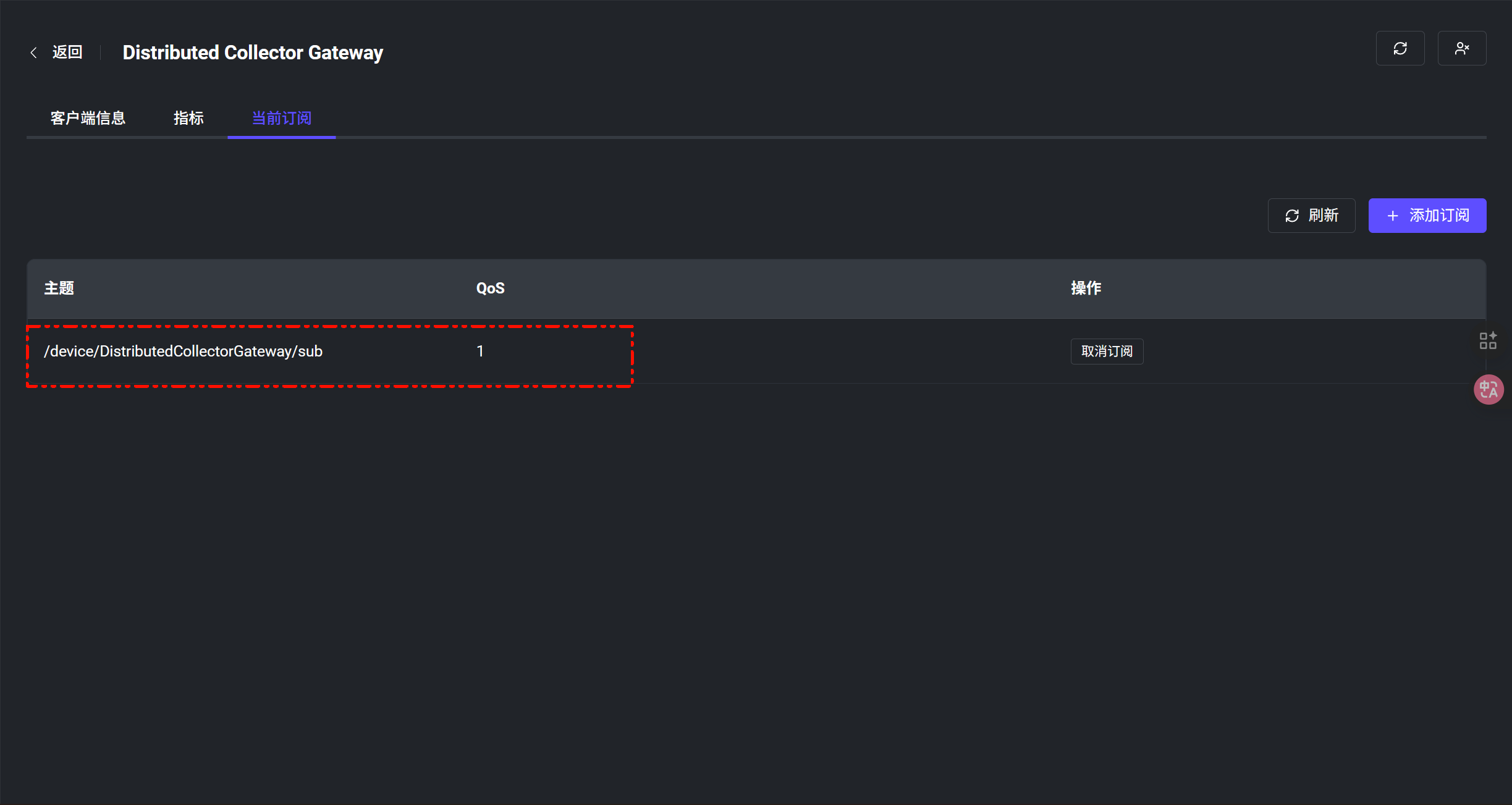The image size is (1512, 805).
Task: Click the 取消订阅 button
Action: 1107,352
